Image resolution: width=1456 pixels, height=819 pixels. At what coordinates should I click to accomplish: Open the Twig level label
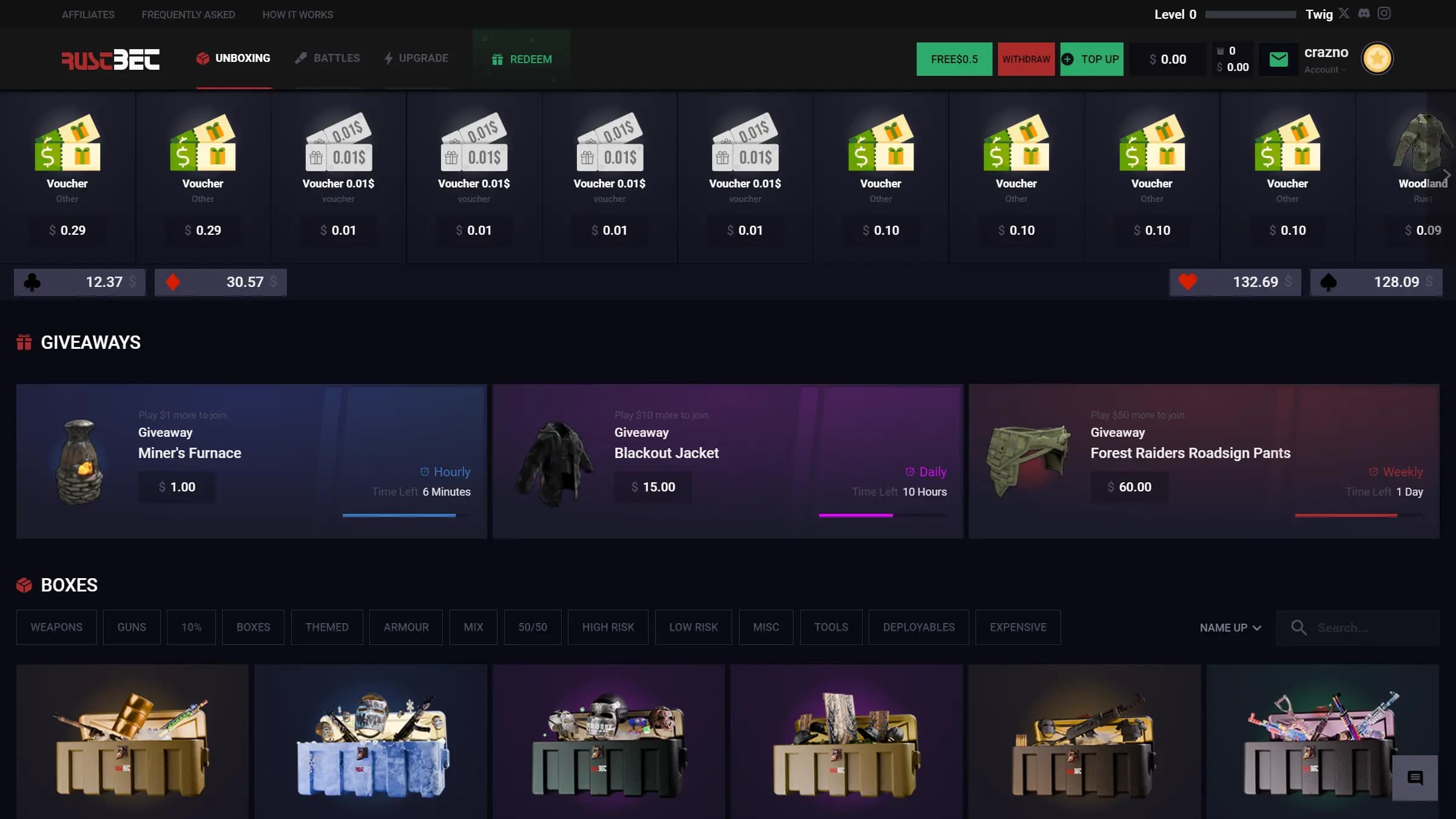(1319, 15)
